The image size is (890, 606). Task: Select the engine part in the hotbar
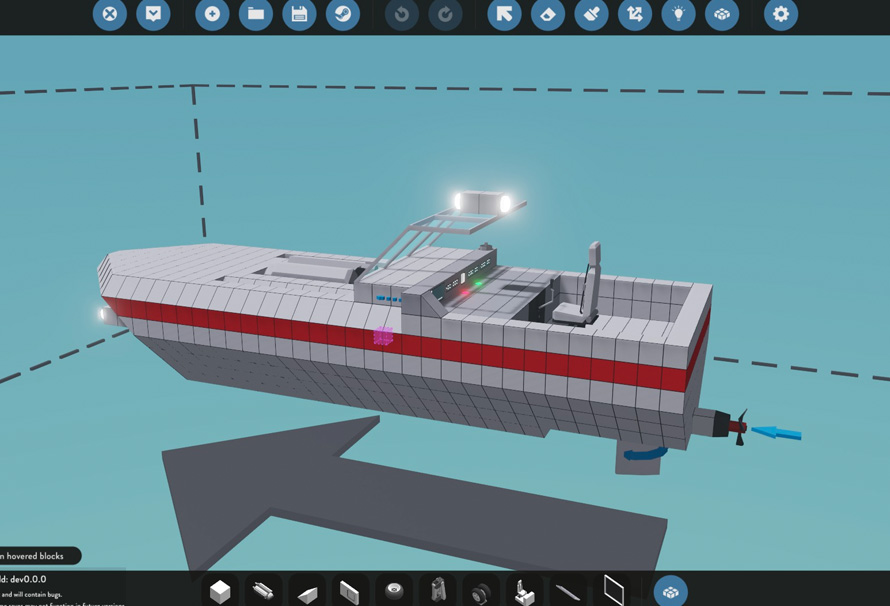coord(263,591)
